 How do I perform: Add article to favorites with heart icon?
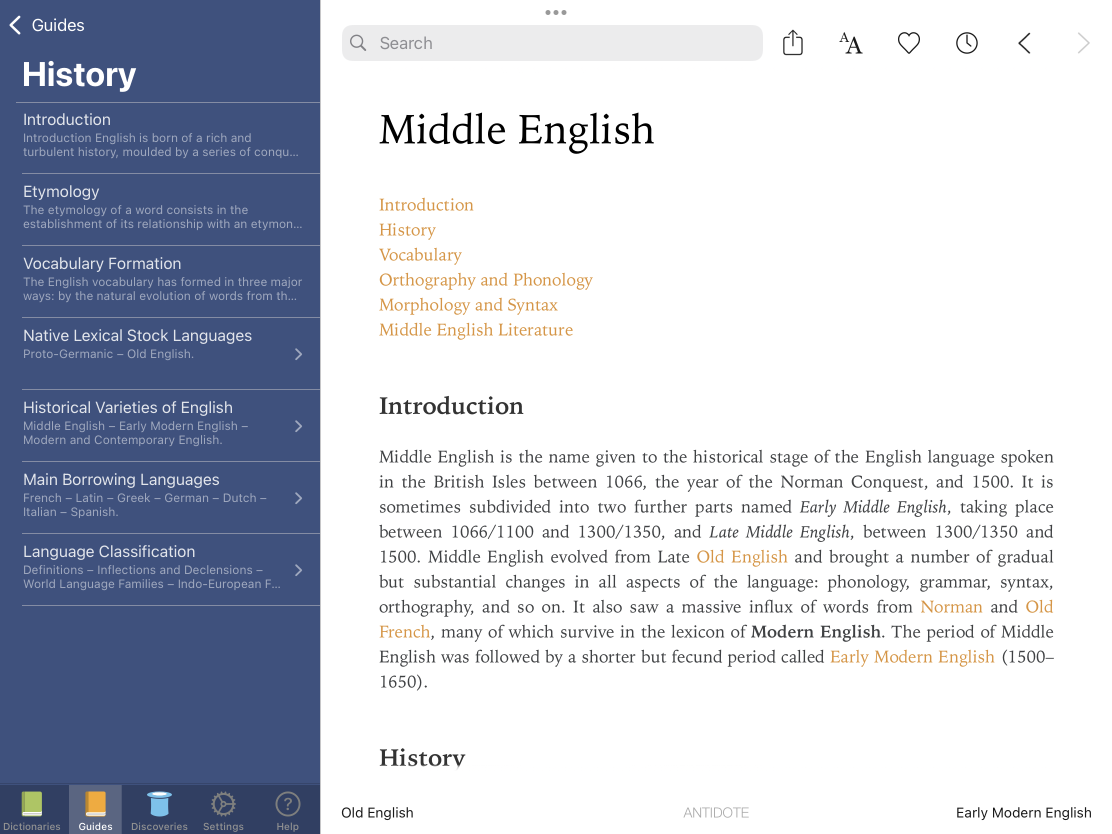pos(908,43)
